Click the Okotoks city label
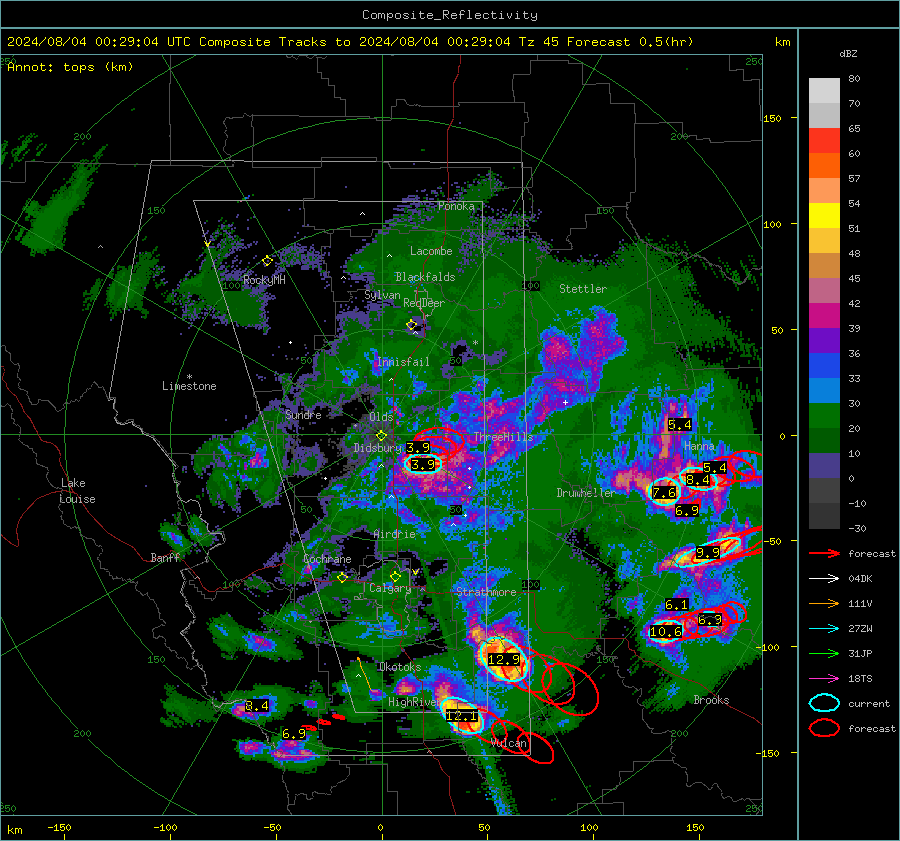The width and height of the screenshot is (900, 841). coord(399,667)
